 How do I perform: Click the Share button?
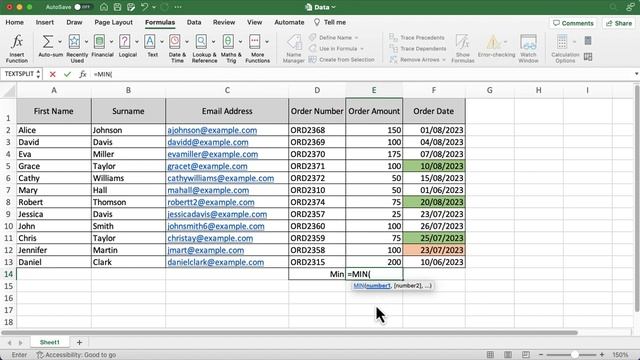tap(619, 23)
